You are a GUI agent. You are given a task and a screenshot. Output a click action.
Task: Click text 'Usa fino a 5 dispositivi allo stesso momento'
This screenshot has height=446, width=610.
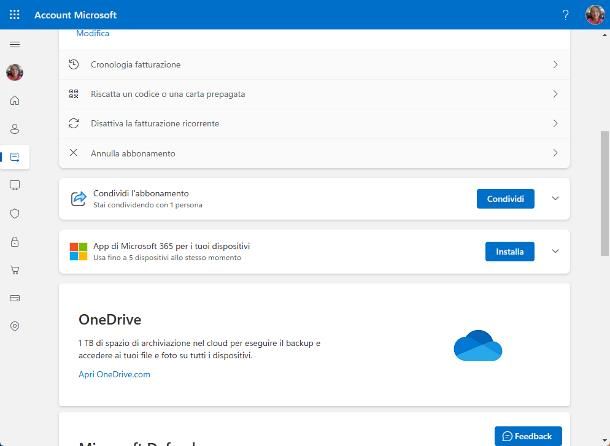click(x=167, y=258)
